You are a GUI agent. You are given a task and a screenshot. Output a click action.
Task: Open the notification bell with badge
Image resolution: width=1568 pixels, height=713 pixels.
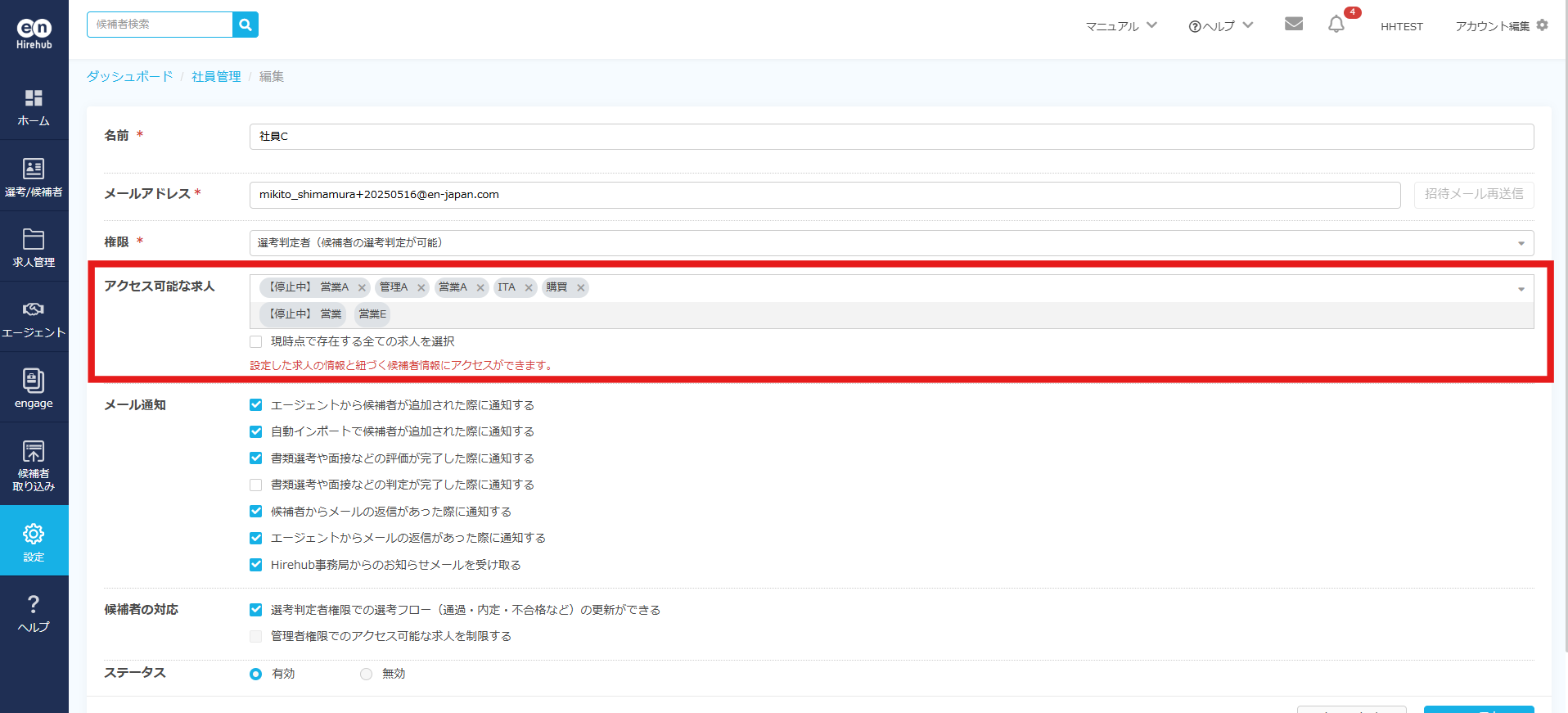tap(1336, 25)
